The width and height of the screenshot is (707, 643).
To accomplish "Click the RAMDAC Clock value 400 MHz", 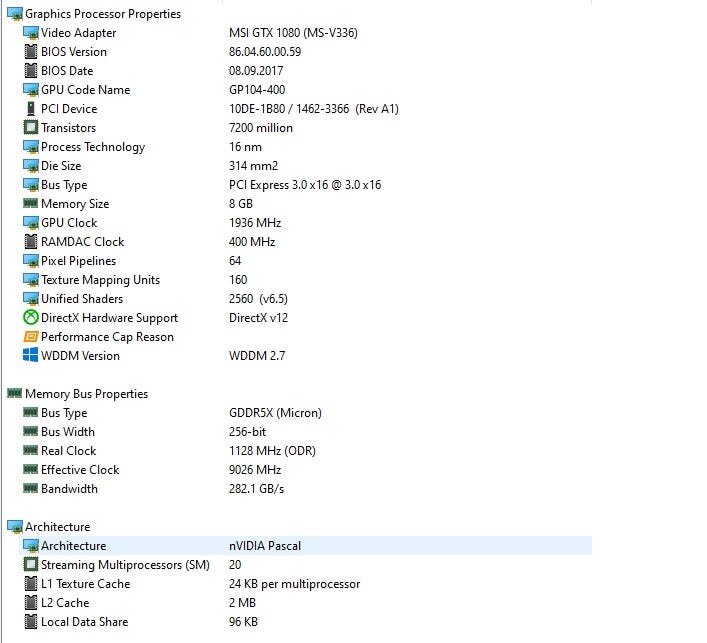I will click(252, 242).
